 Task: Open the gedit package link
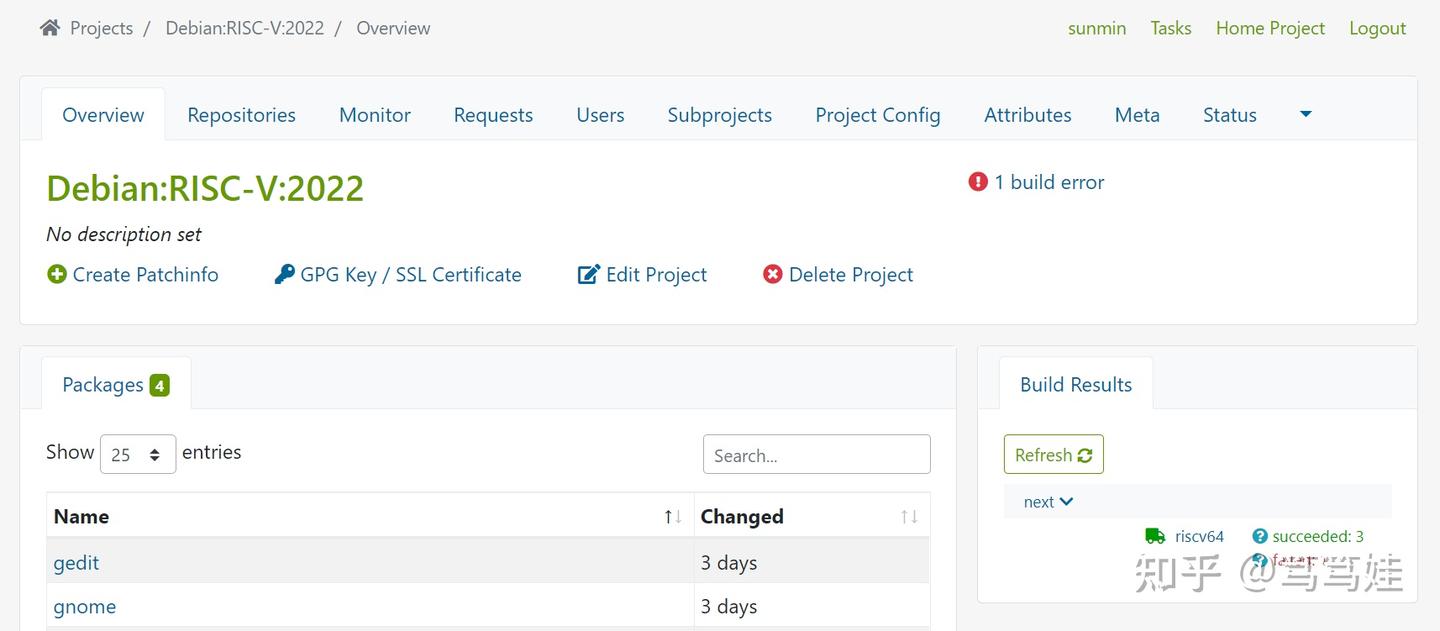click(76, 563)
